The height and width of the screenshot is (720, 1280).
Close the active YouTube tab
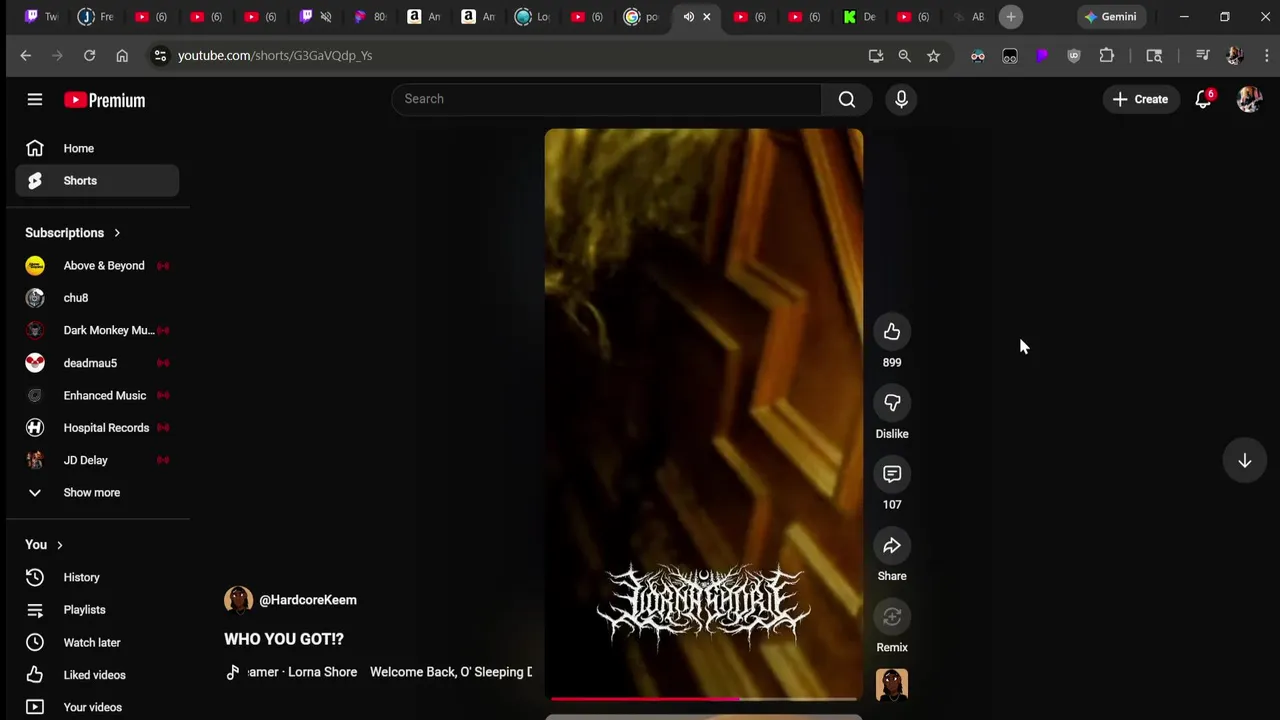pyautogui.click(x=707, y=17)
